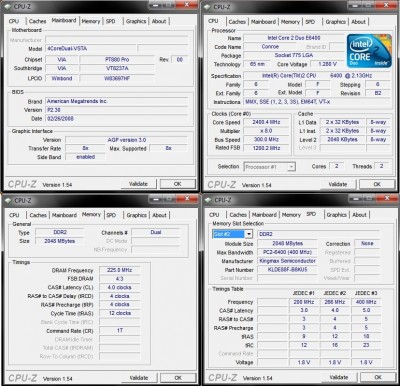The image size is (400, 386).
Task: Click OK in the Mainboard window
Action: click(x=178, y=184)
